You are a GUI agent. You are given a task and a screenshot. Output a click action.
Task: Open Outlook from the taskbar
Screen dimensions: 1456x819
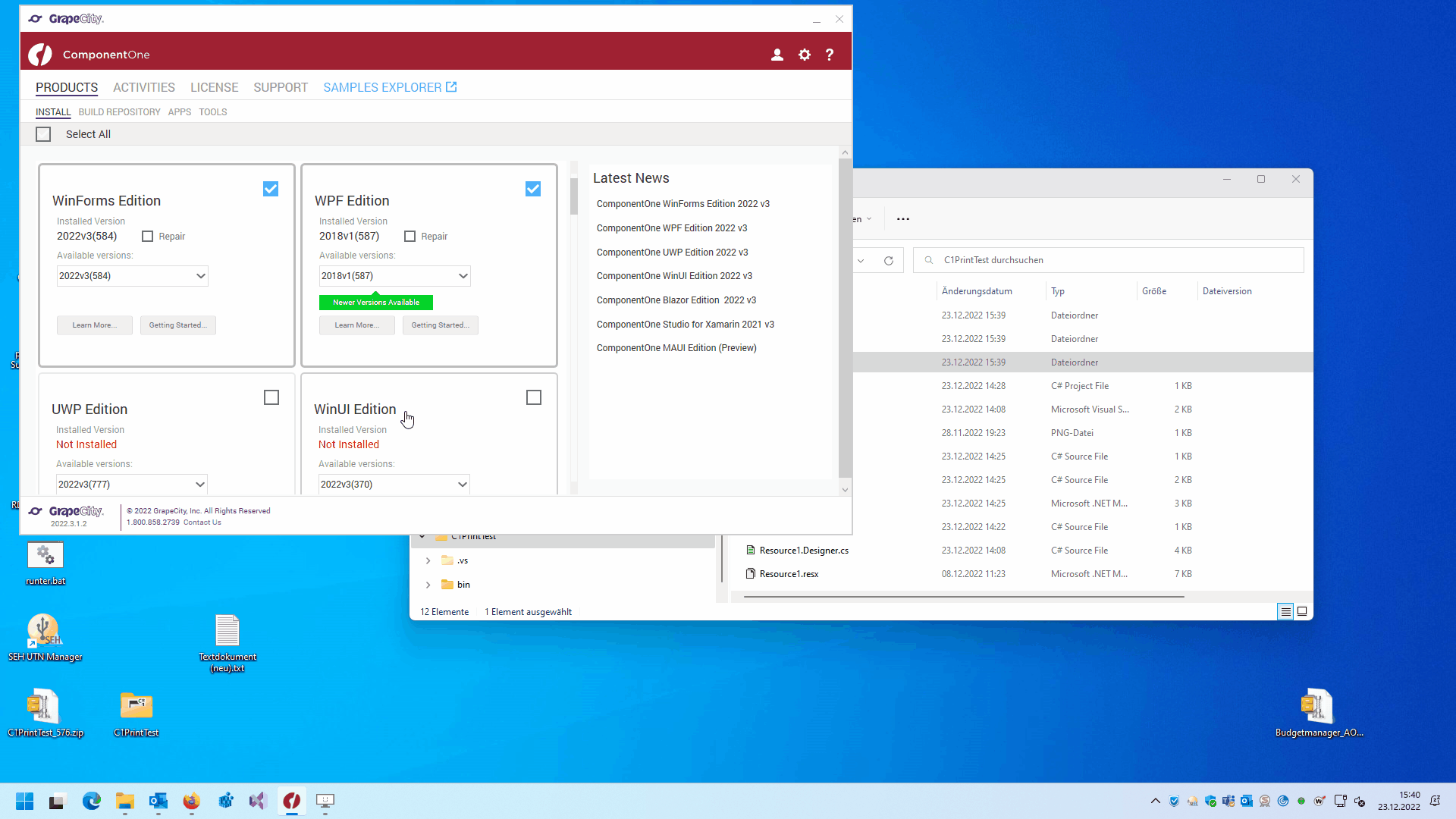(158, 801)
